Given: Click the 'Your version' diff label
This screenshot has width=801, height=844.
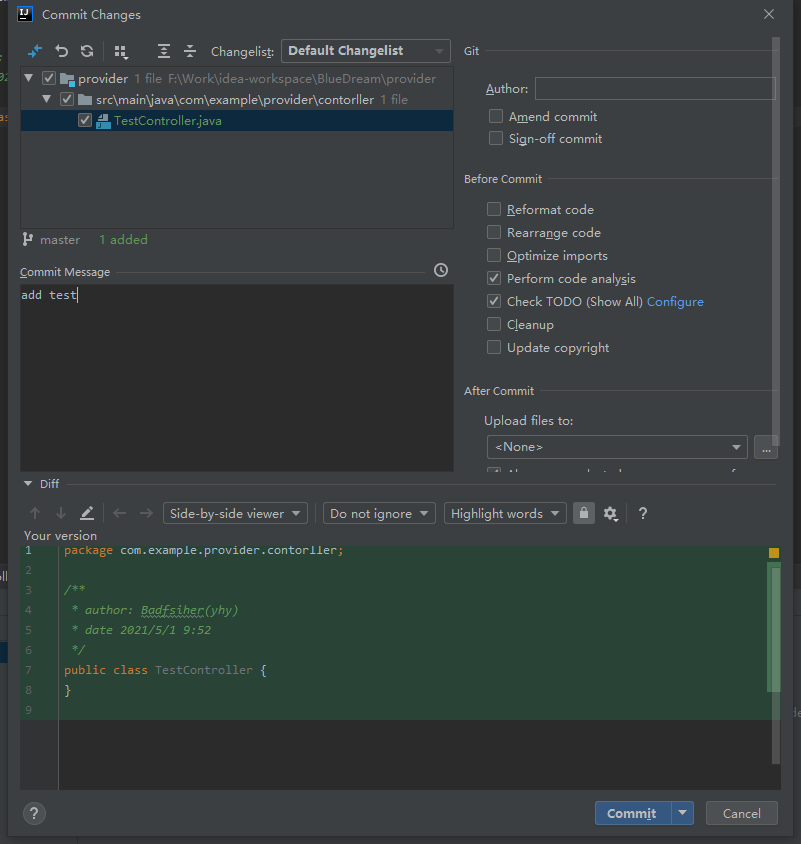Looking at the screenshot, I should coord(60,536).
